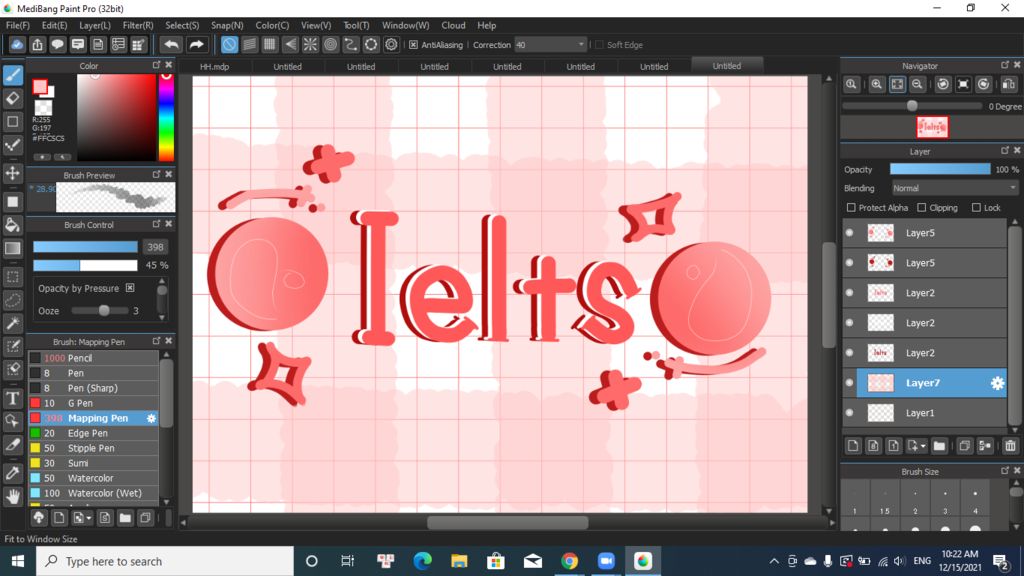This screenshot has width=1024, height=576.
Task: Select the Eraser tool
Action: click(x=13, y=98)
